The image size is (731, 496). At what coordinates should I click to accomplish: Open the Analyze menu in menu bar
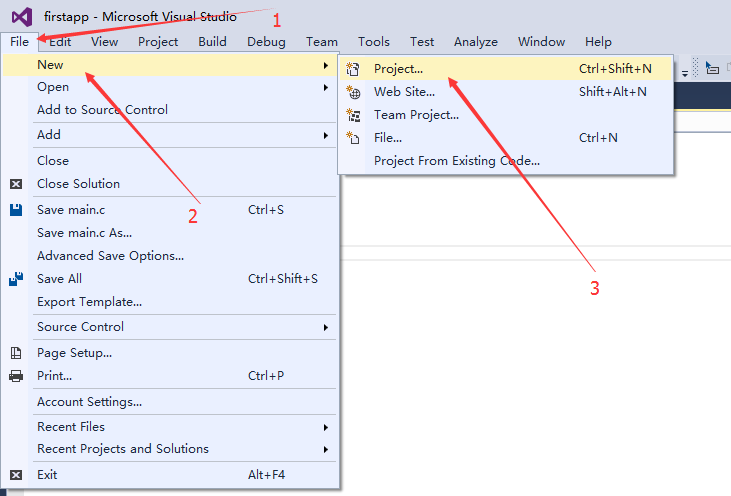pyautogui.click(x=475, y=42)
